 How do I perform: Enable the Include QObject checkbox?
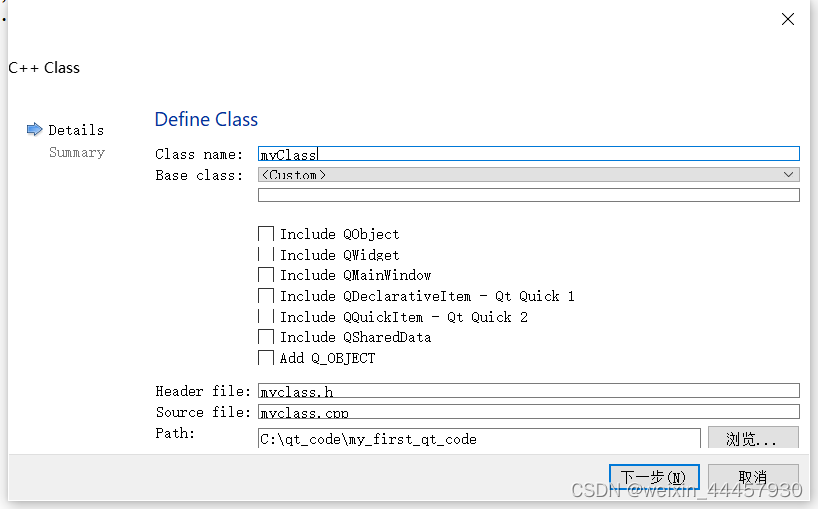266,234
